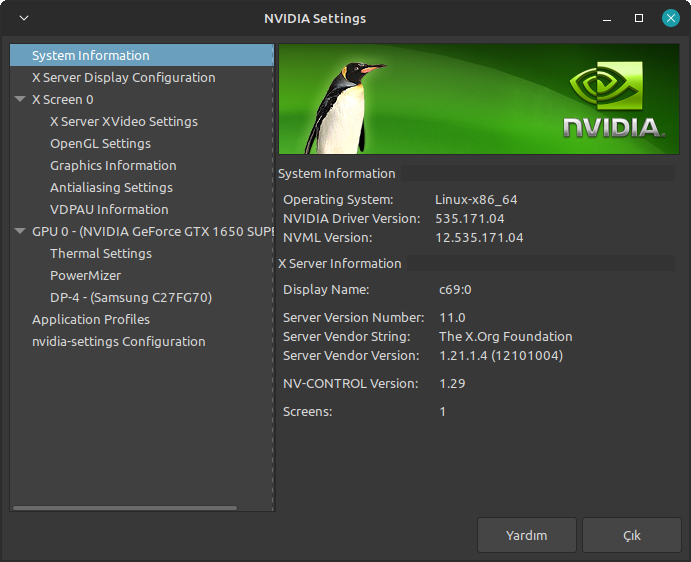Image resolution: width=691 pixels, height=562 pixels.
Task: Click the NVML version 12.535.171.04 value
Action: pyautogui.click(x=479, y=238)
